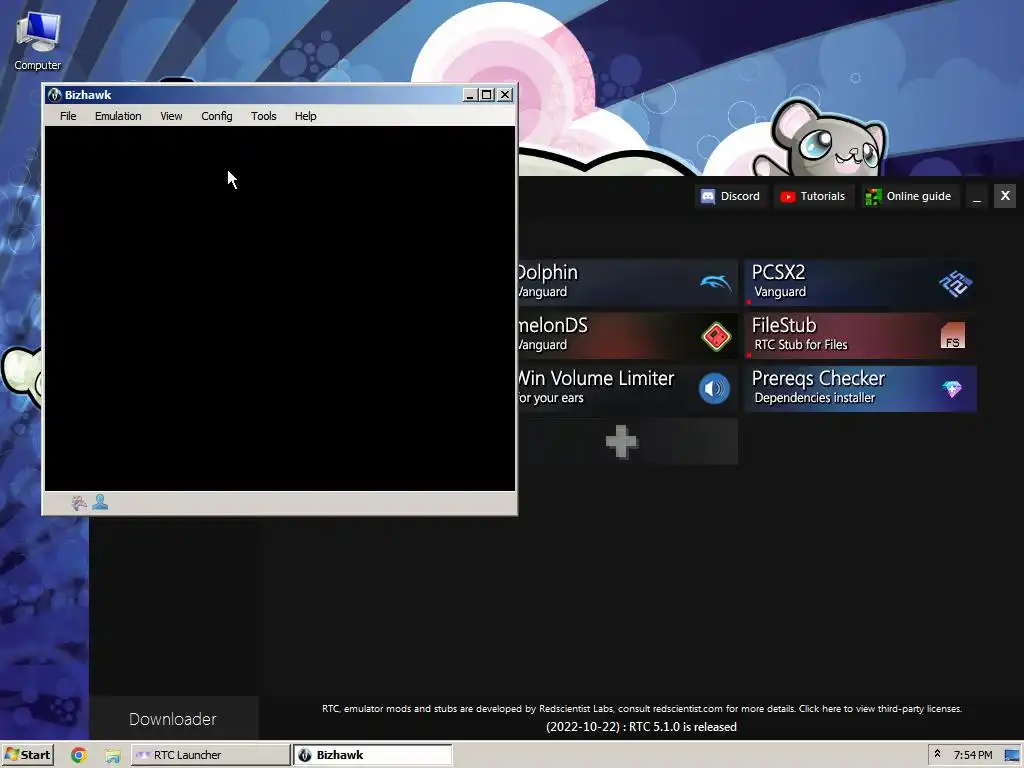The image size is (1024, 768).
Task: Open the Emulation menu in Bizhawk
Action: click(x=118, y=116)
